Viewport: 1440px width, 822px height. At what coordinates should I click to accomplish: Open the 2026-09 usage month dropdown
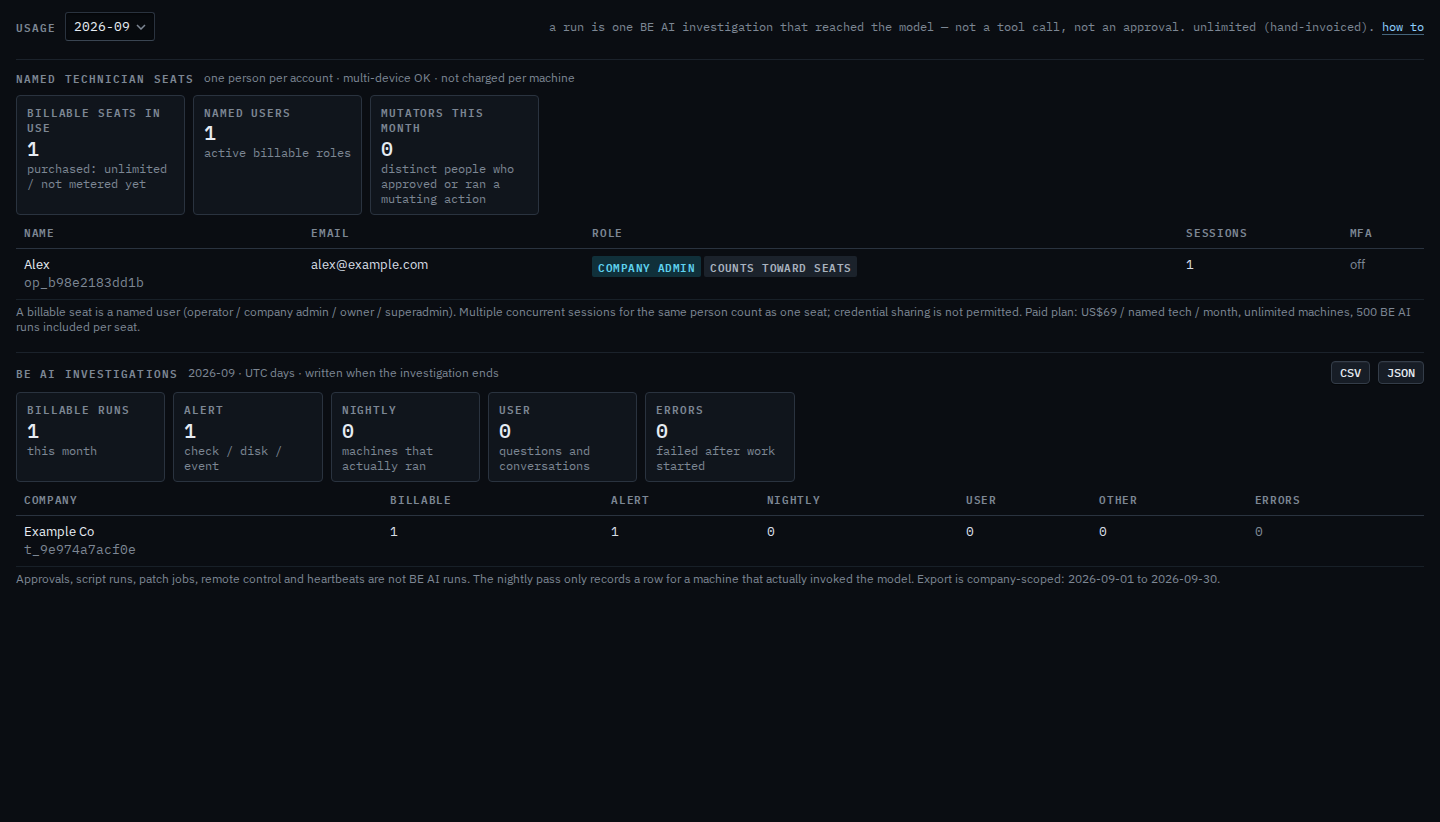pyautogui.click(x=110, y=27)
